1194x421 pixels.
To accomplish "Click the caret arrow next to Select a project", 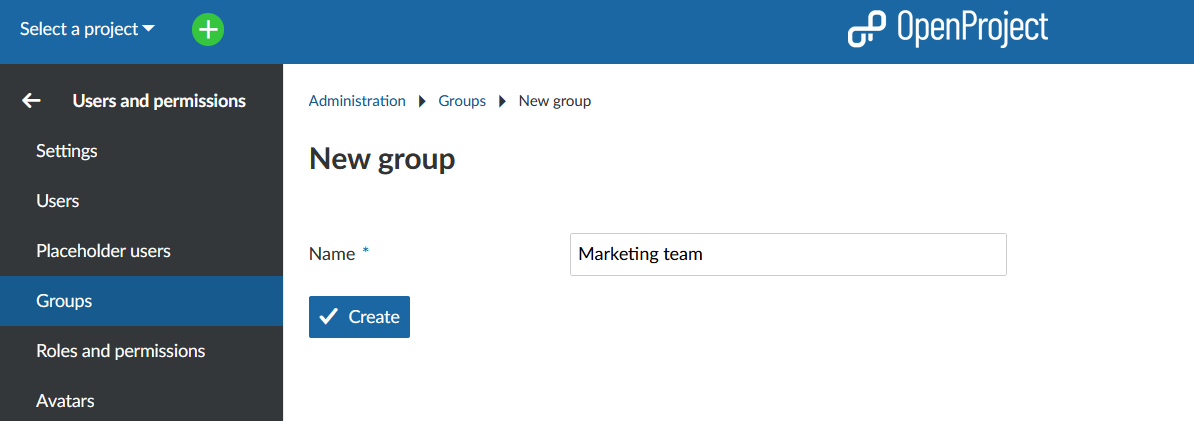I will point(149,29).
